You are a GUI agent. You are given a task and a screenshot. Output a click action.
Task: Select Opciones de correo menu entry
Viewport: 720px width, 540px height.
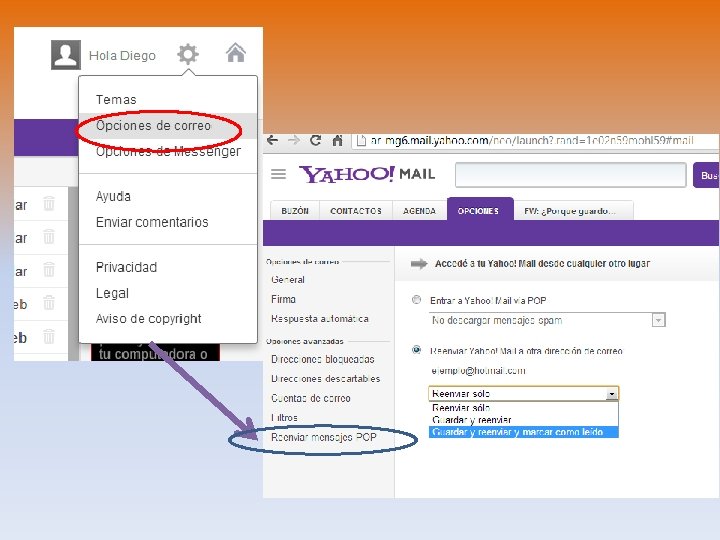pyautogui.click(x=153, y=125)
